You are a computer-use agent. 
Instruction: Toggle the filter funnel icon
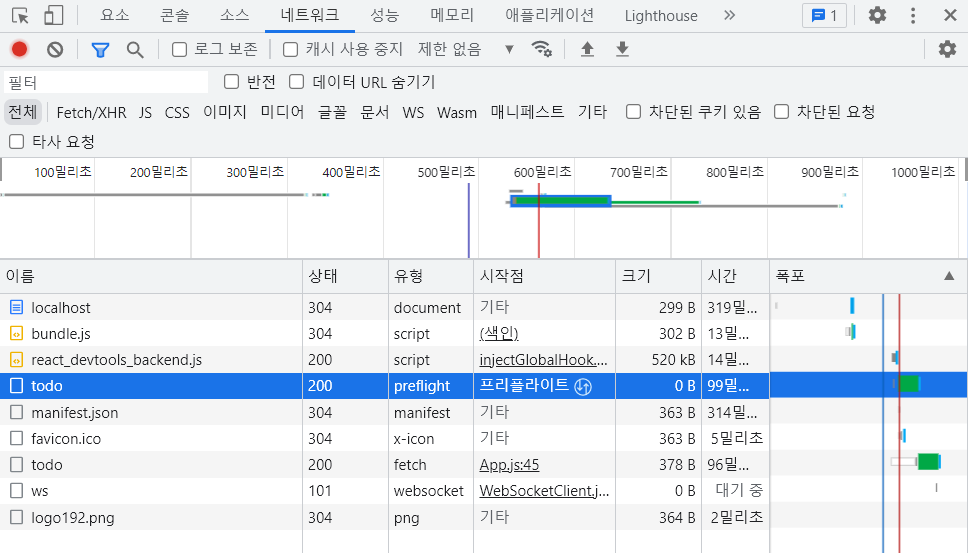click(x=100, y=49)
